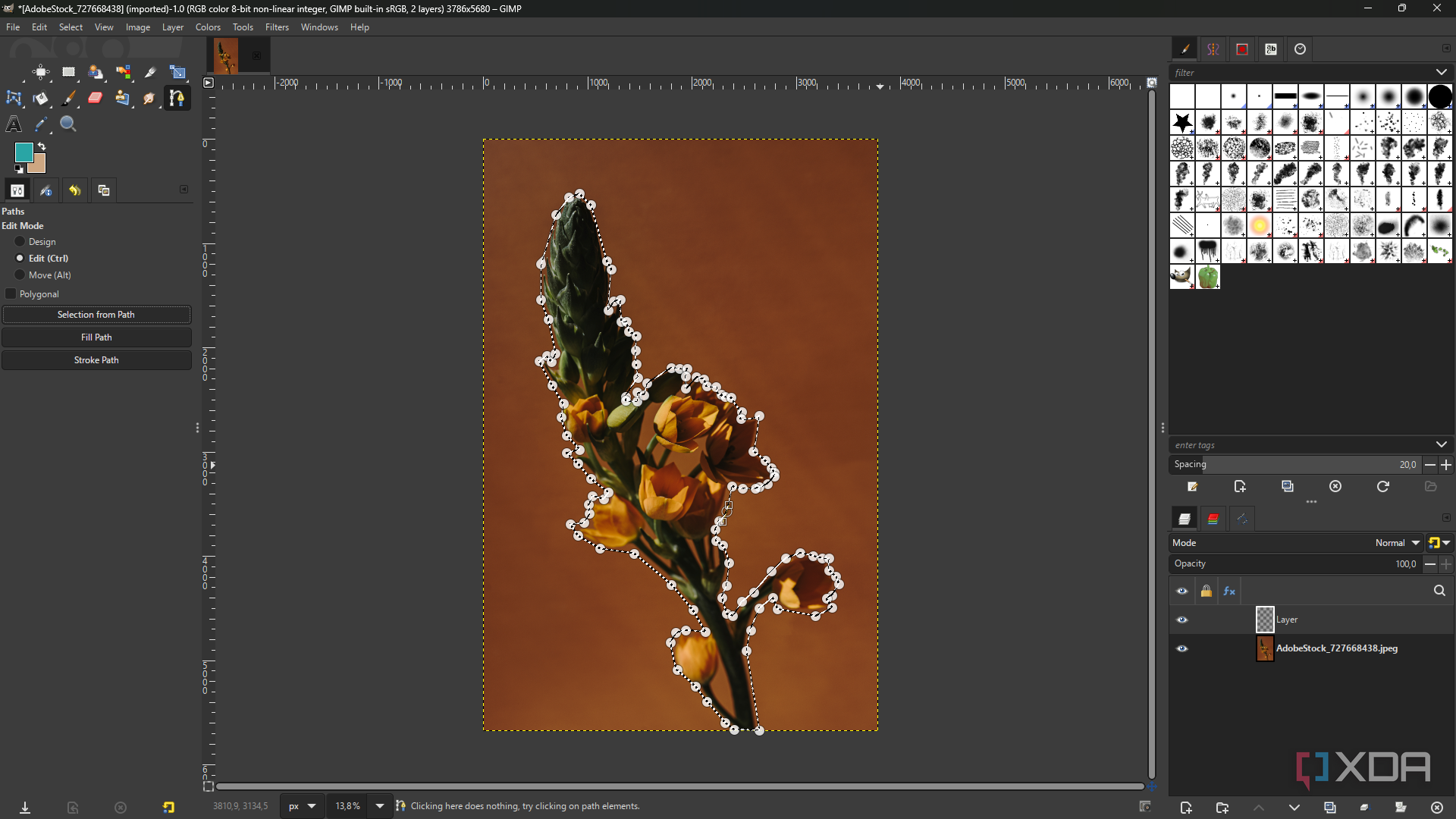Click the brush Spacing field

tap(1295, 465)
